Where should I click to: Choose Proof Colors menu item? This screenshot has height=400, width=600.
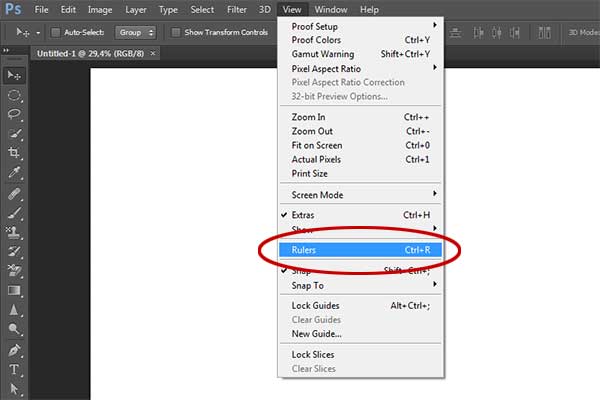click(x=360, y=40)
